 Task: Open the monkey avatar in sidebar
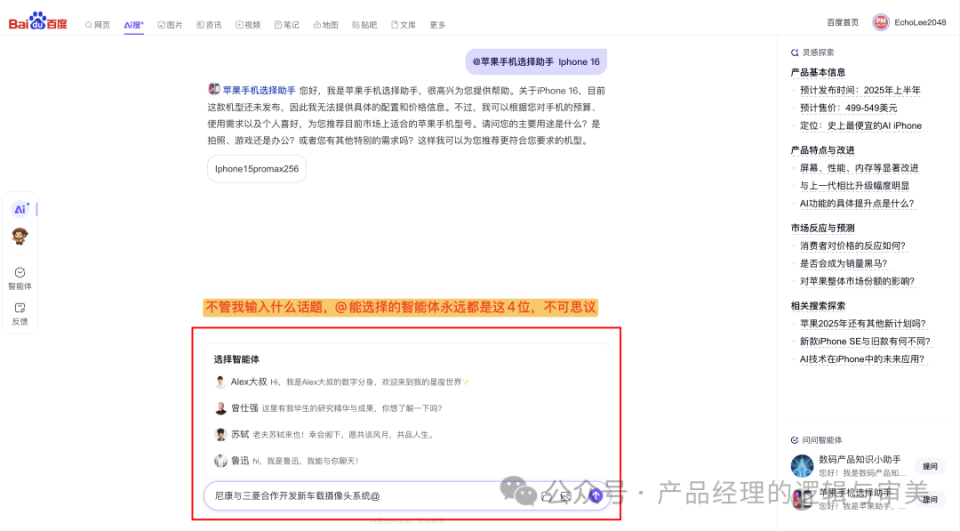pyautogui.click(x=20, y=236)
